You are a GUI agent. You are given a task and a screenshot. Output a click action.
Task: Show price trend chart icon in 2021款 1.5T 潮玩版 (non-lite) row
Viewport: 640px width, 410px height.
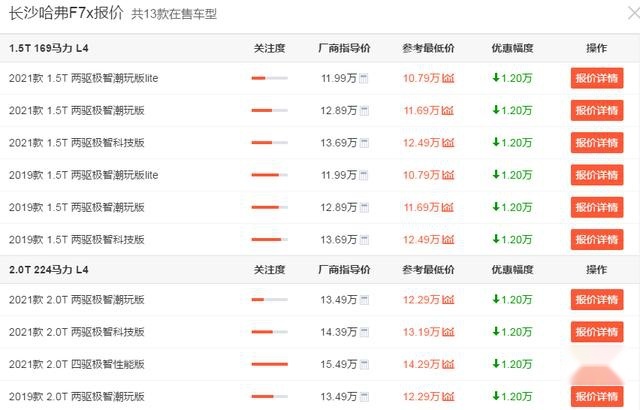[x=448, y=110]
